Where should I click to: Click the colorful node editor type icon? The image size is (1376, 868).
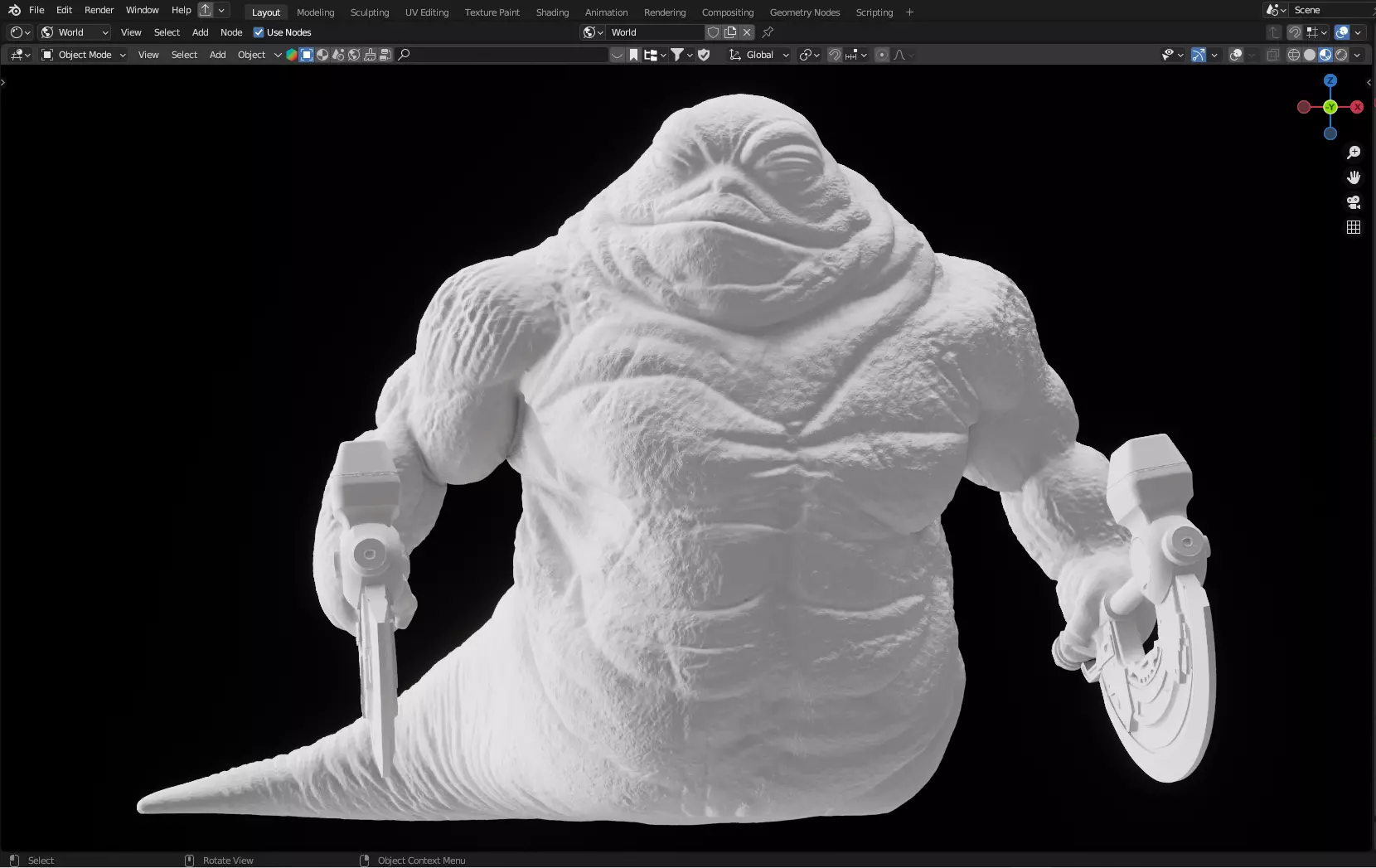(292, 55)
